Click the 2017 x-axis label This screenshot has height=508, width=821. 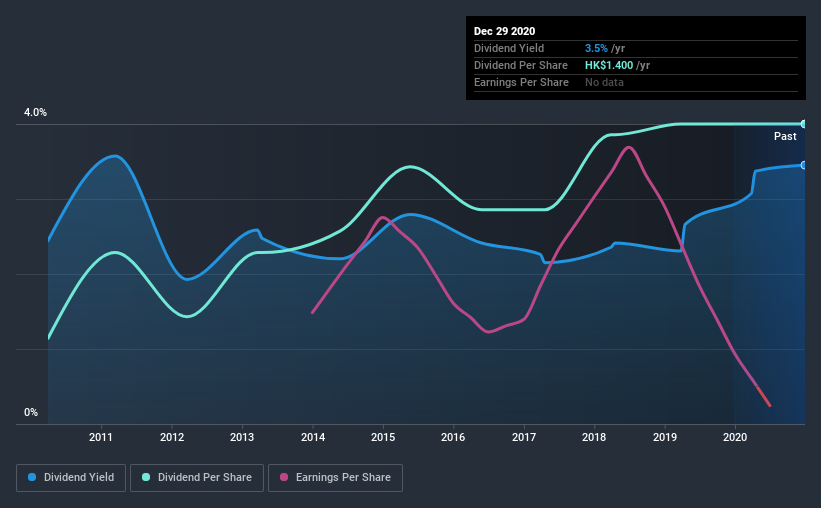tap(524, 437)
